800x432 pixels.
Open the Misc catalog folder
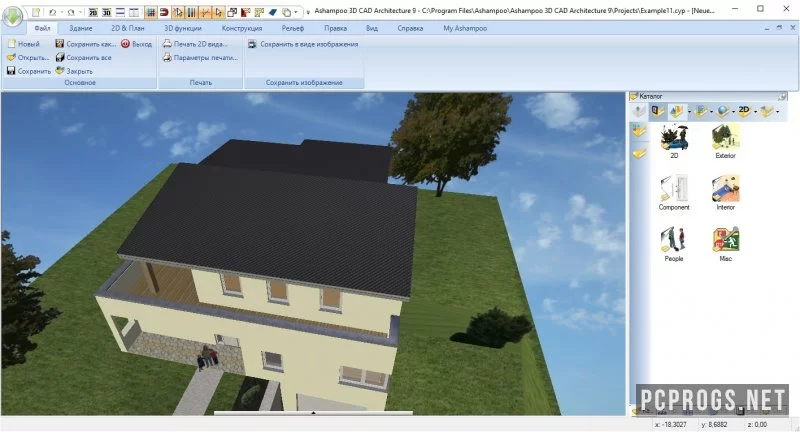[725, 244]
